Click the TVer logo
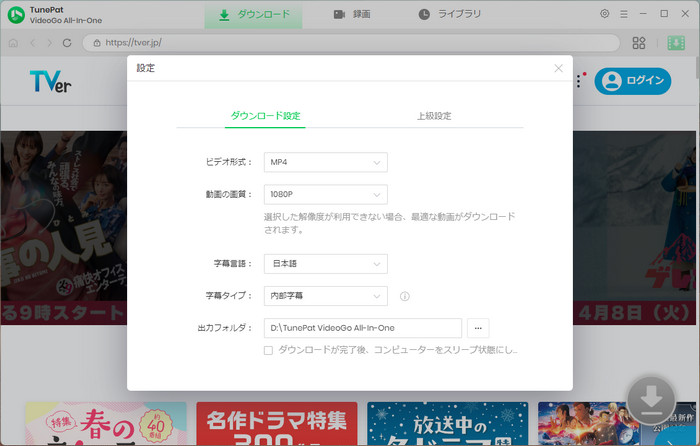The width and height of the screenshot is (700, 446). coord(50,81)
